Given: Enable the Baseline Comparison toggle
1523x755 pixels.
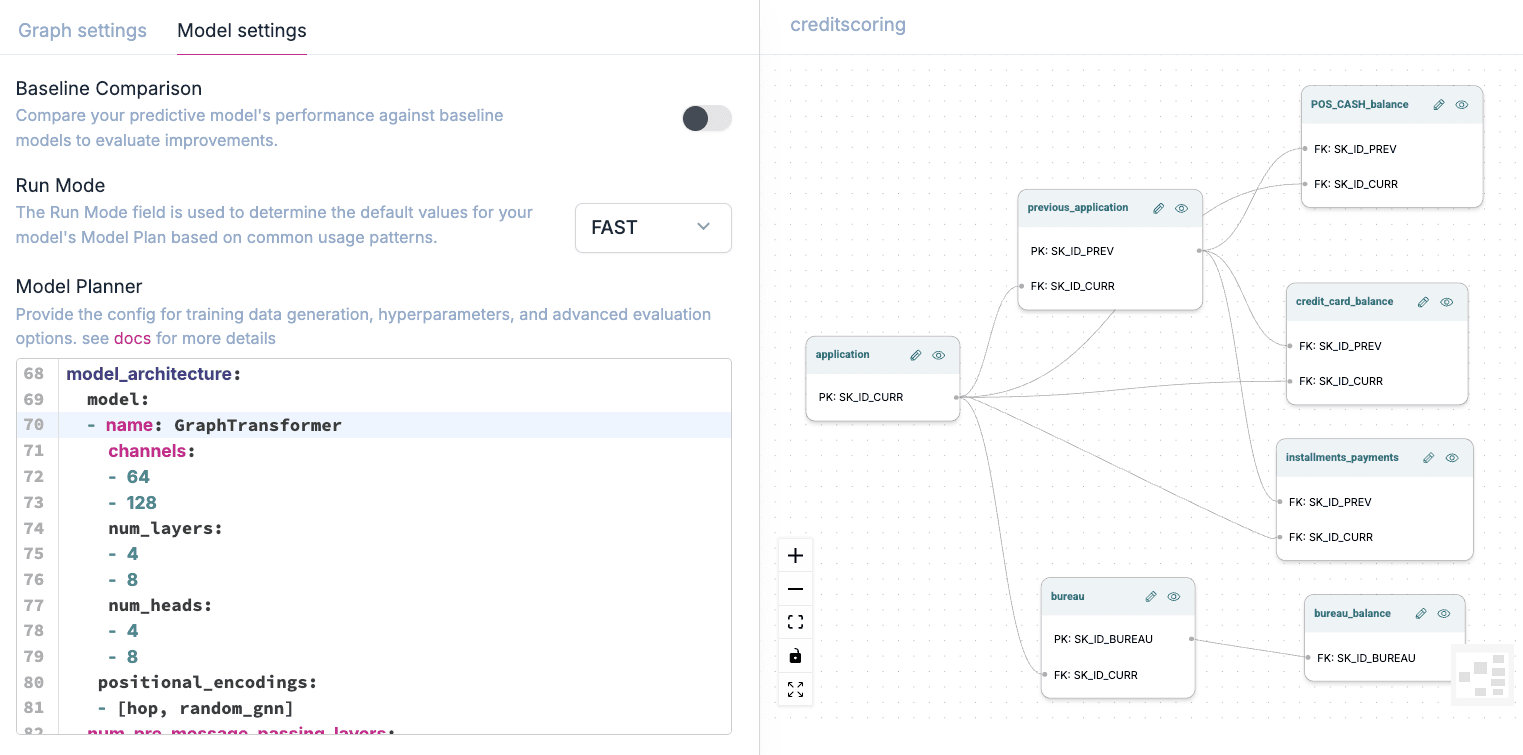Looking at the screenshot, I should point(706,119).
